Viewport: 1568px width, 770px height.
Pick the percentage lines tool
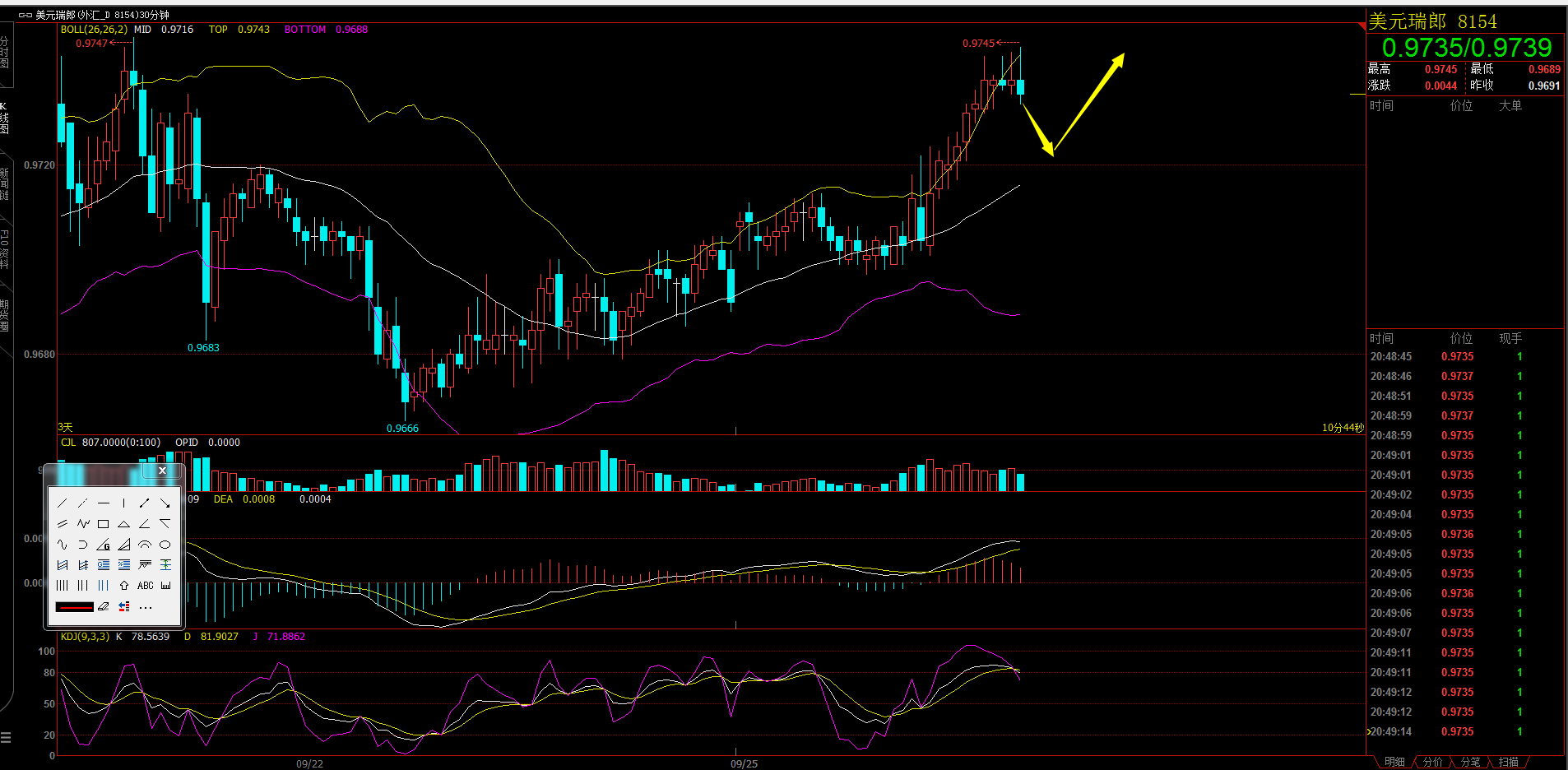[x=124, y=565]
